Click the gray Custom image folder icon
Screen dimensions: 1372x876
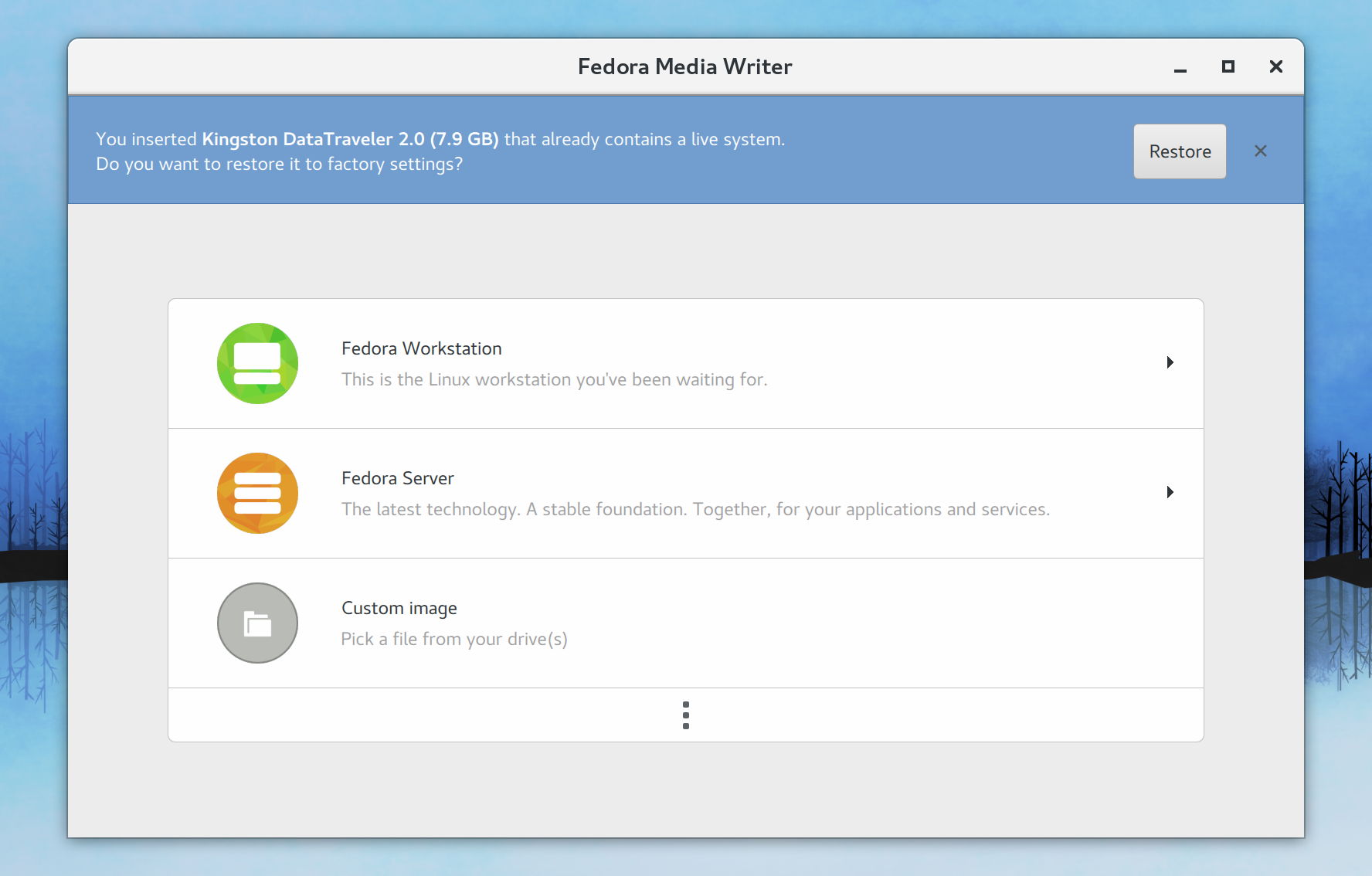click(x=257, y=623)
